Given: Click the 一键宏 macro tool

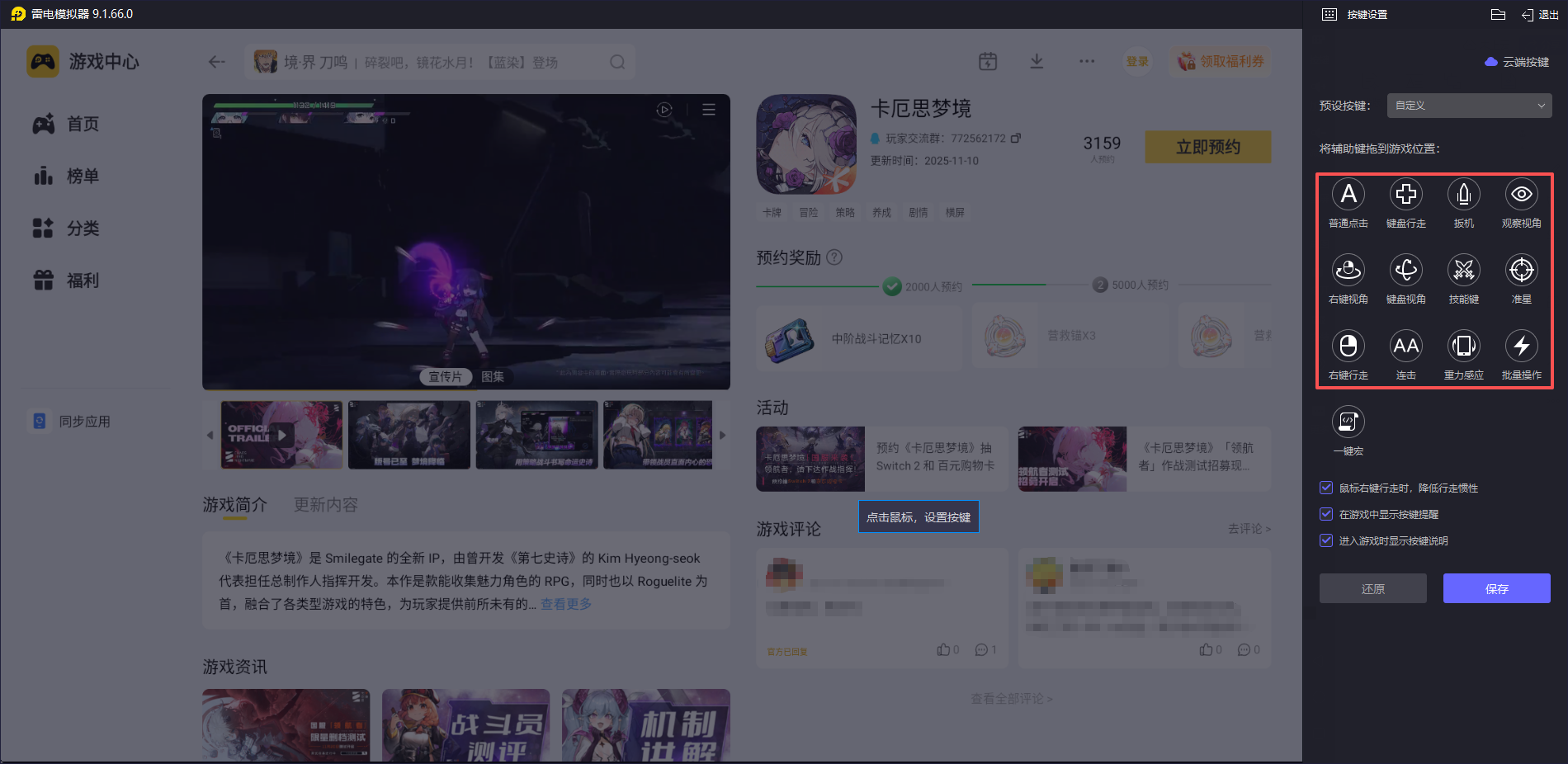Looking at the screenshot, I should pos(1348,422).
